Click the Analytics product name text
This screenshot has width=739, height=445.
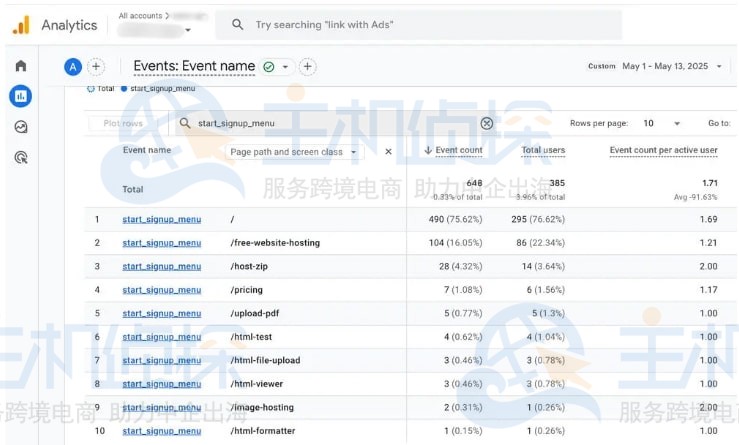click(x=69, y=25)
